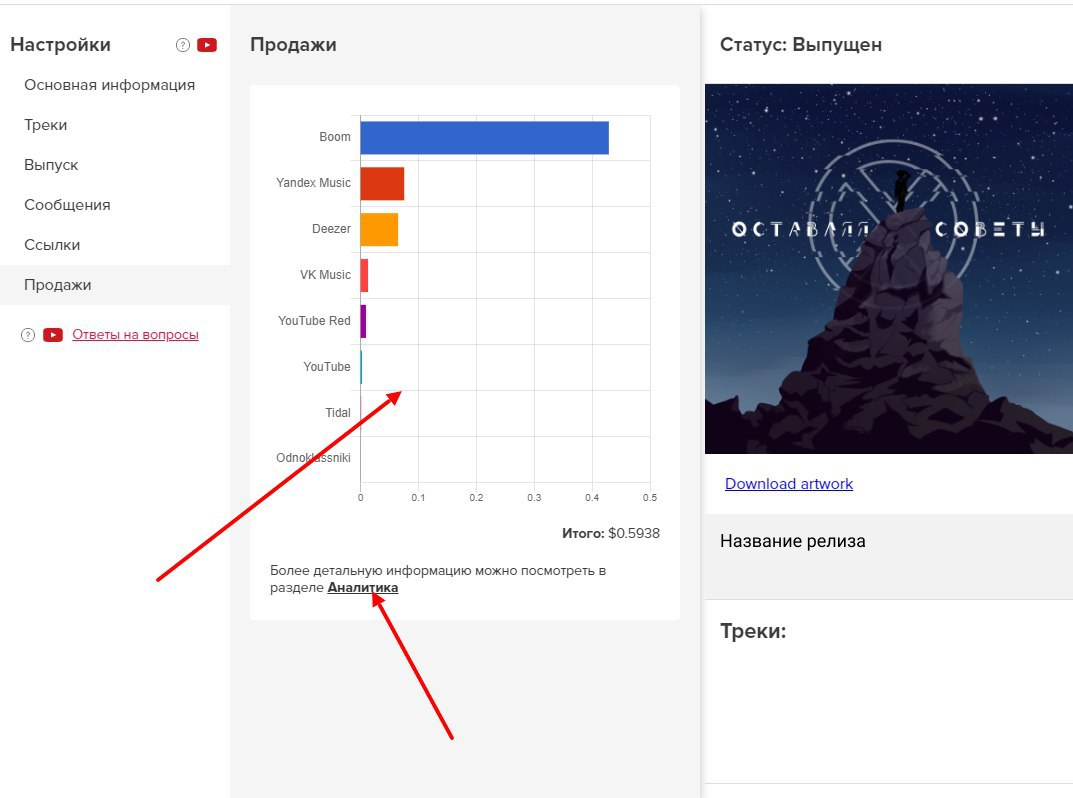This screenshot has height=798, width=1073.
Task: Click the blue Boom bar in chart
Action: coord(484,138)
